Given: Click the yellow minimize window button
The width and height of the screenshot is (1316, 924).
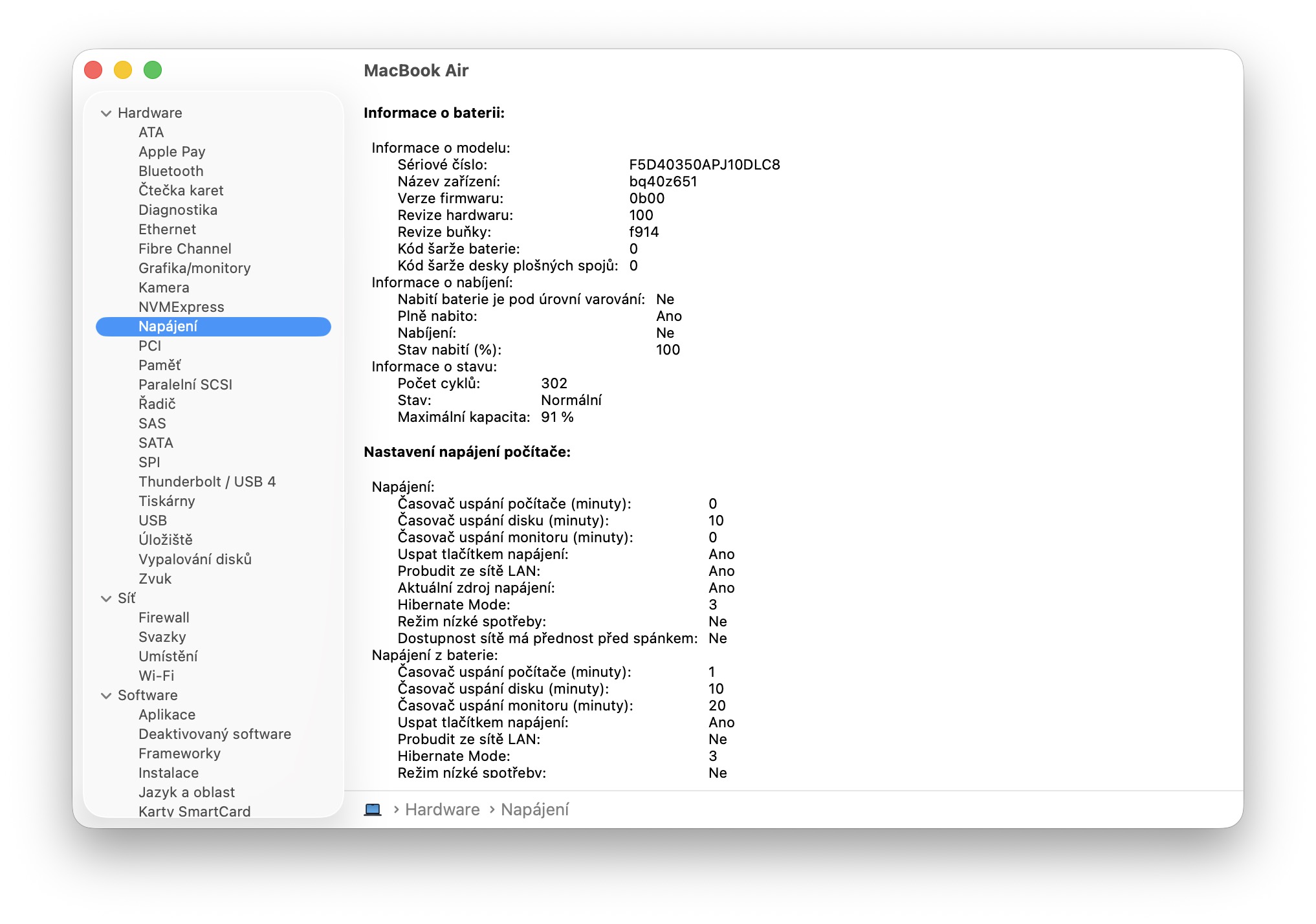Looking at the screenshot, I should 123,70.
